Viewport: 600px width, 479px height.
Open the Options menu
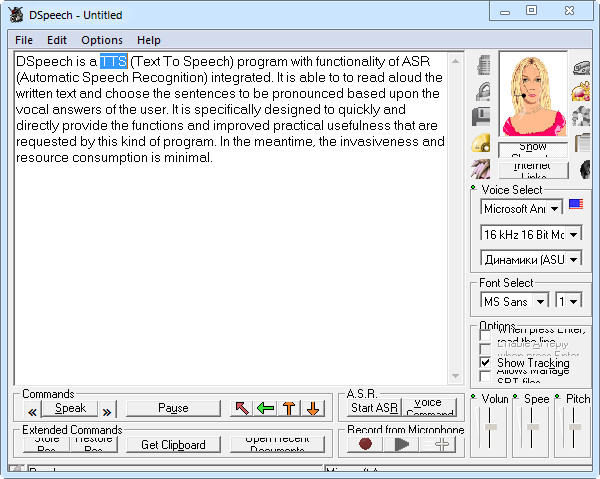click(x=102, y=40)
